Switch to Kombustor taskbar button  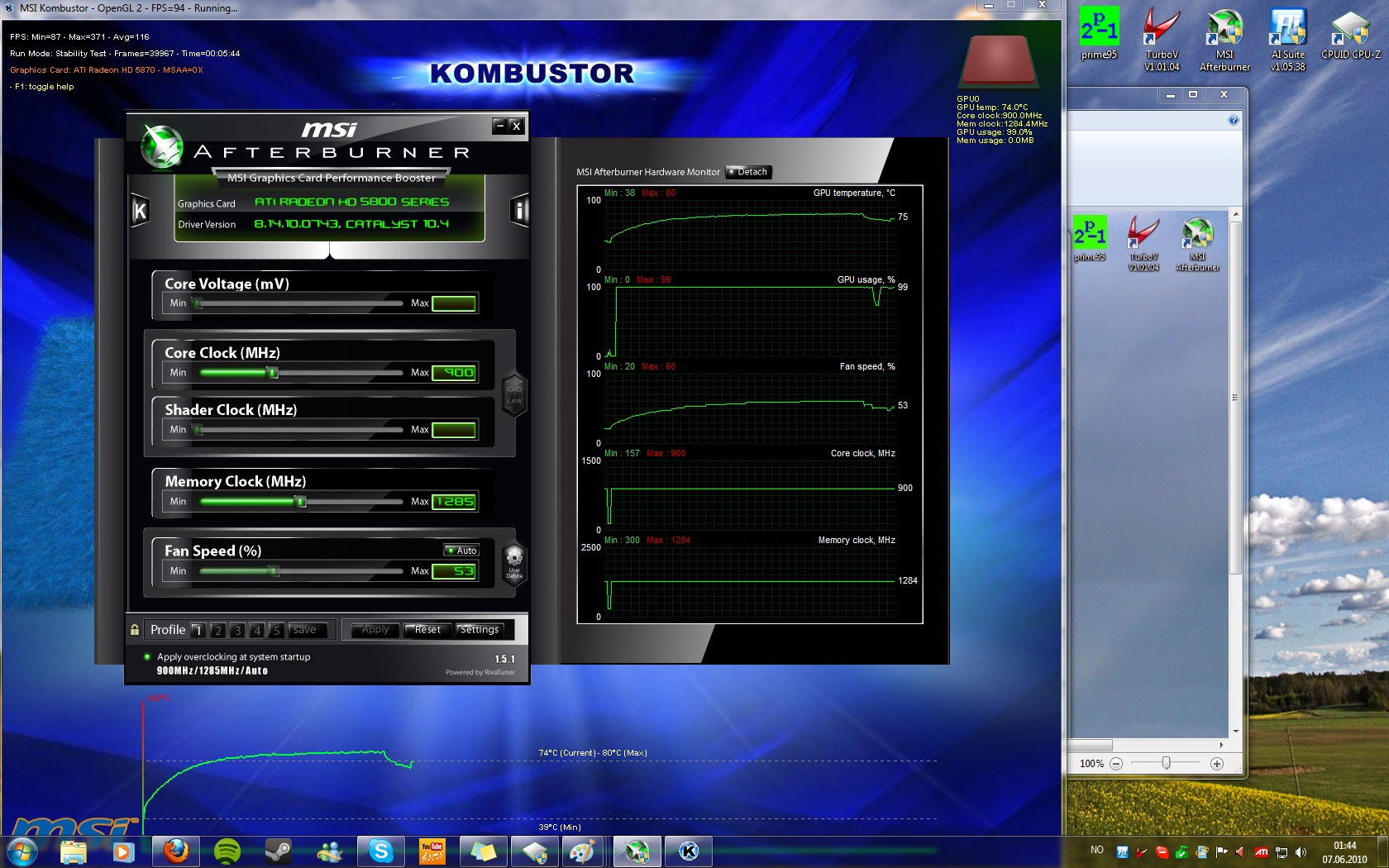point(688,851)
